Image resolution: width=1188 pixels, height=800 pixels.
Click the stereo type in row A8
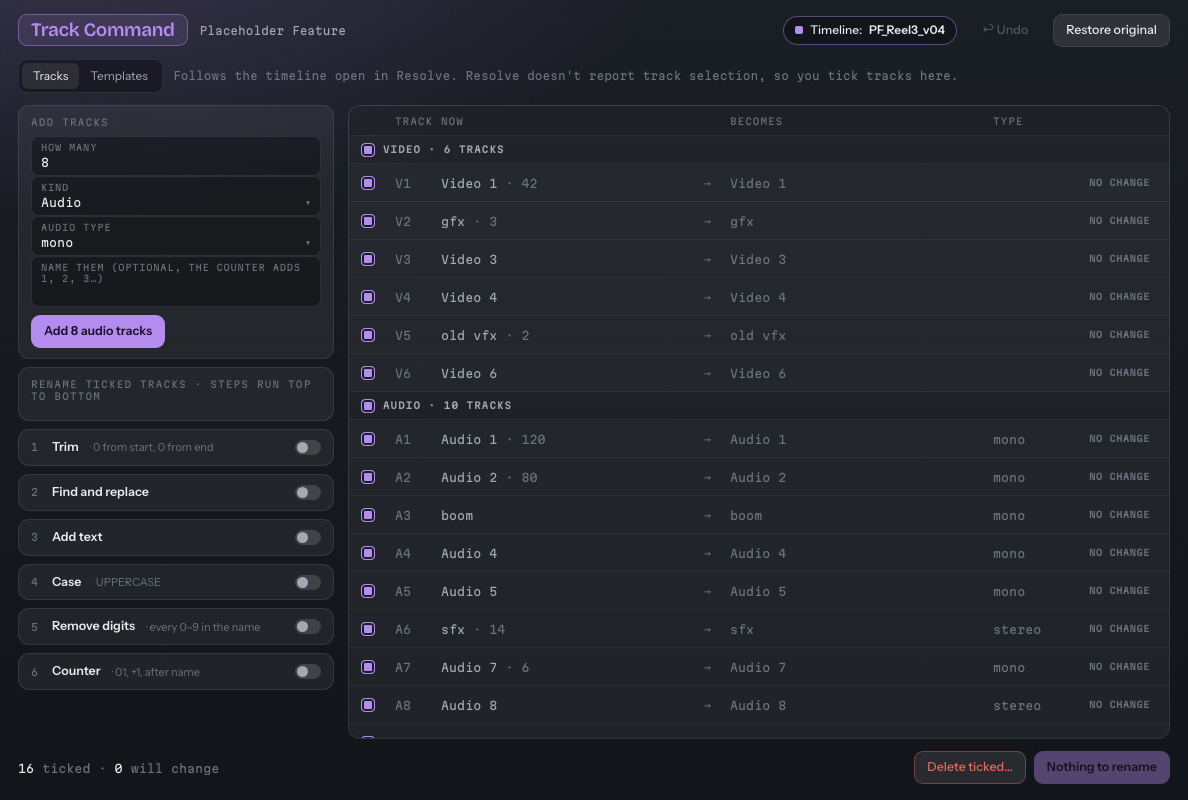(x=1017, y=705)
